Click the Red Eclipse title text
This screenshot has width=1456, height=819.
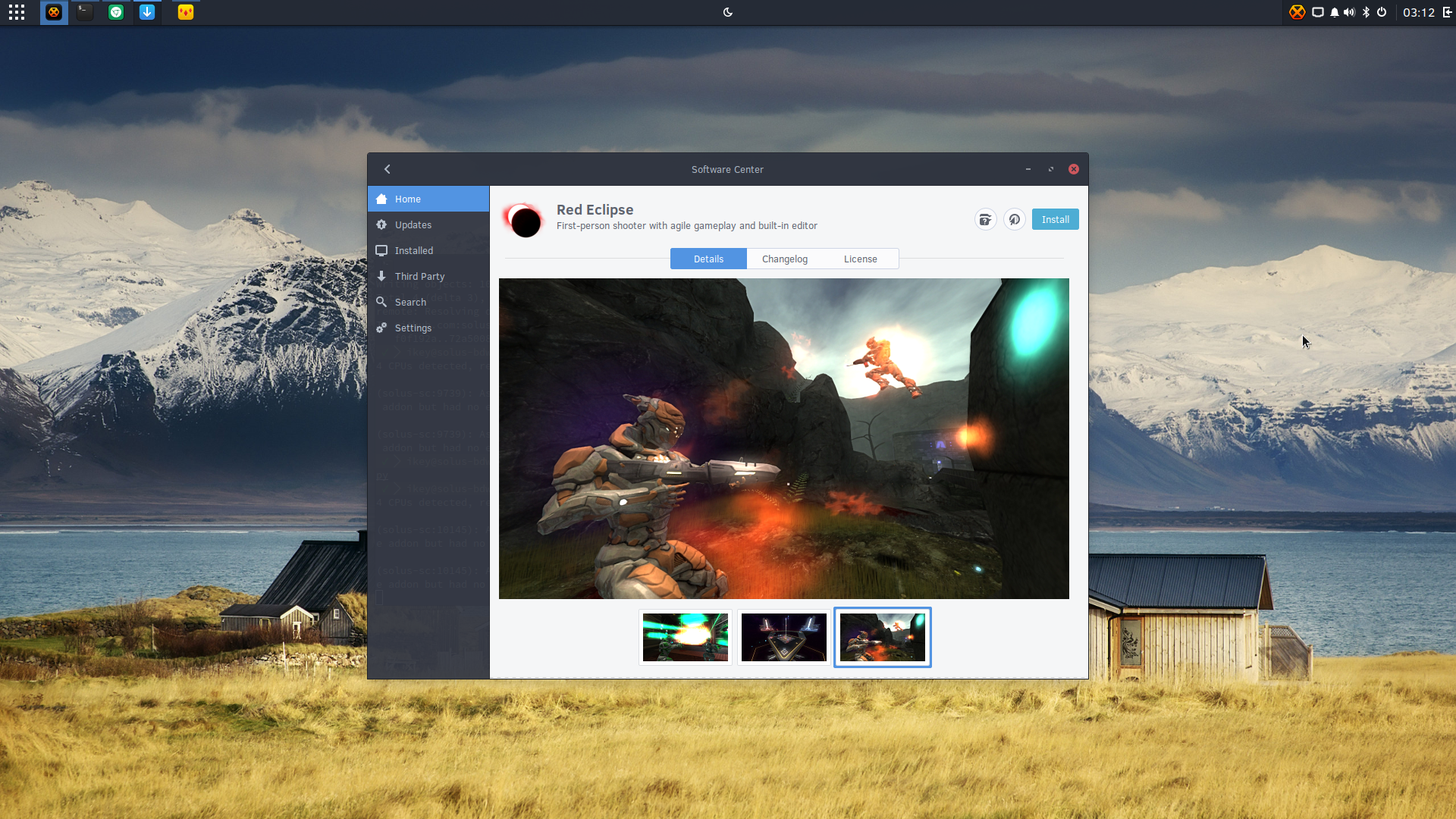coord(595,209)
